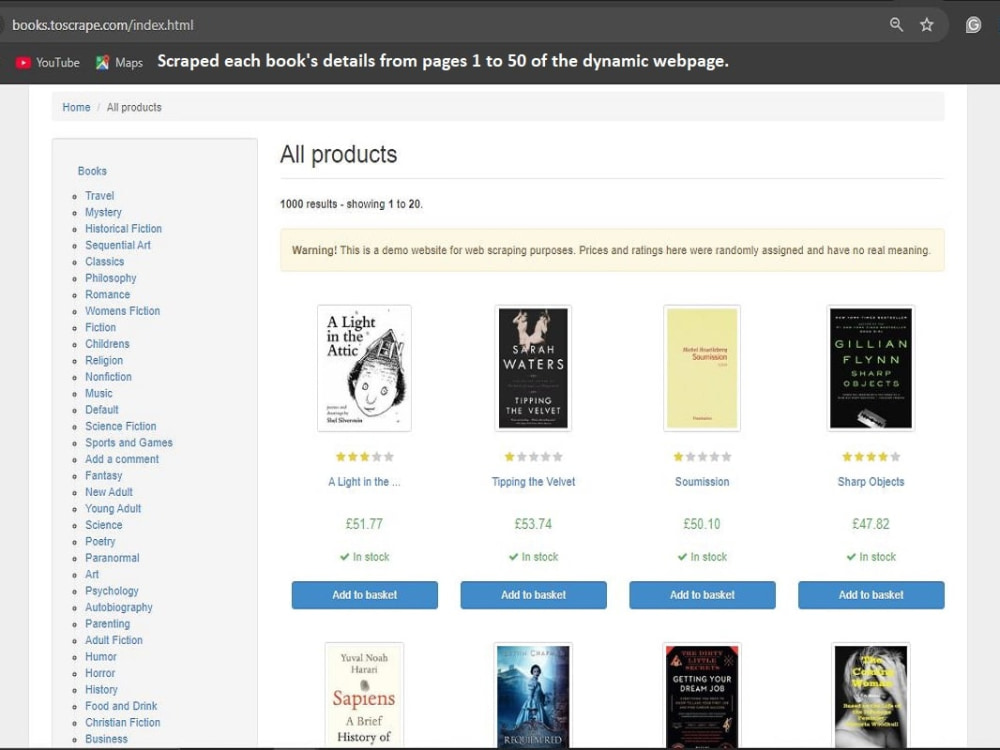
Task: Open the Sapiens book cover
Action: 364,695
